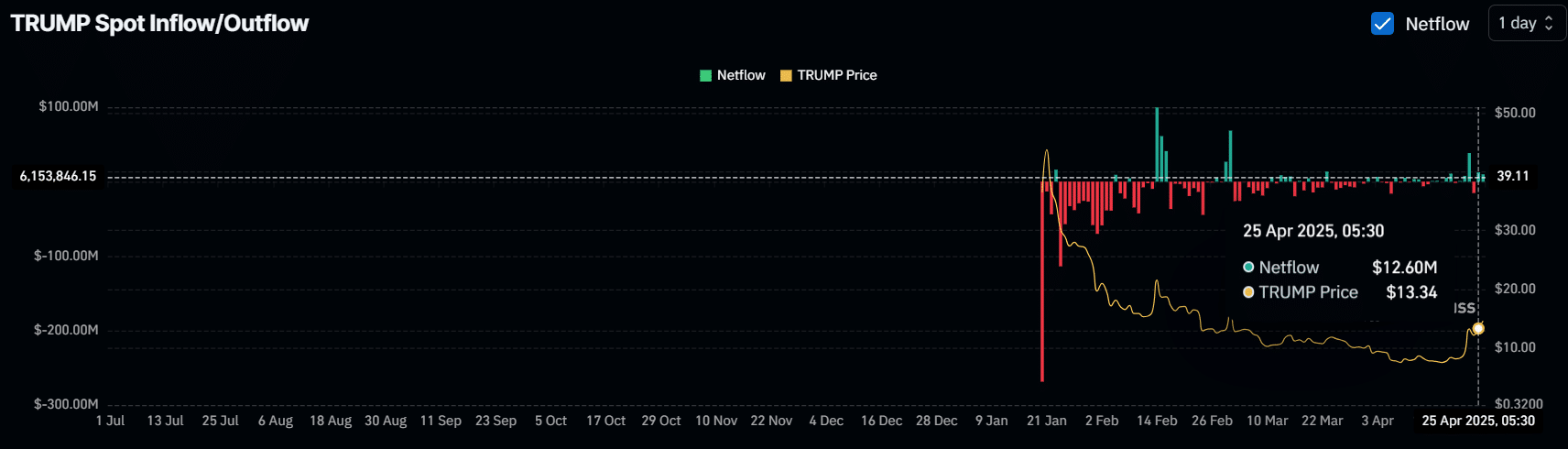This screenshot has height=449, width=1568.
Task: Click the '$0.3200' right axis label
Action: 1519,404
